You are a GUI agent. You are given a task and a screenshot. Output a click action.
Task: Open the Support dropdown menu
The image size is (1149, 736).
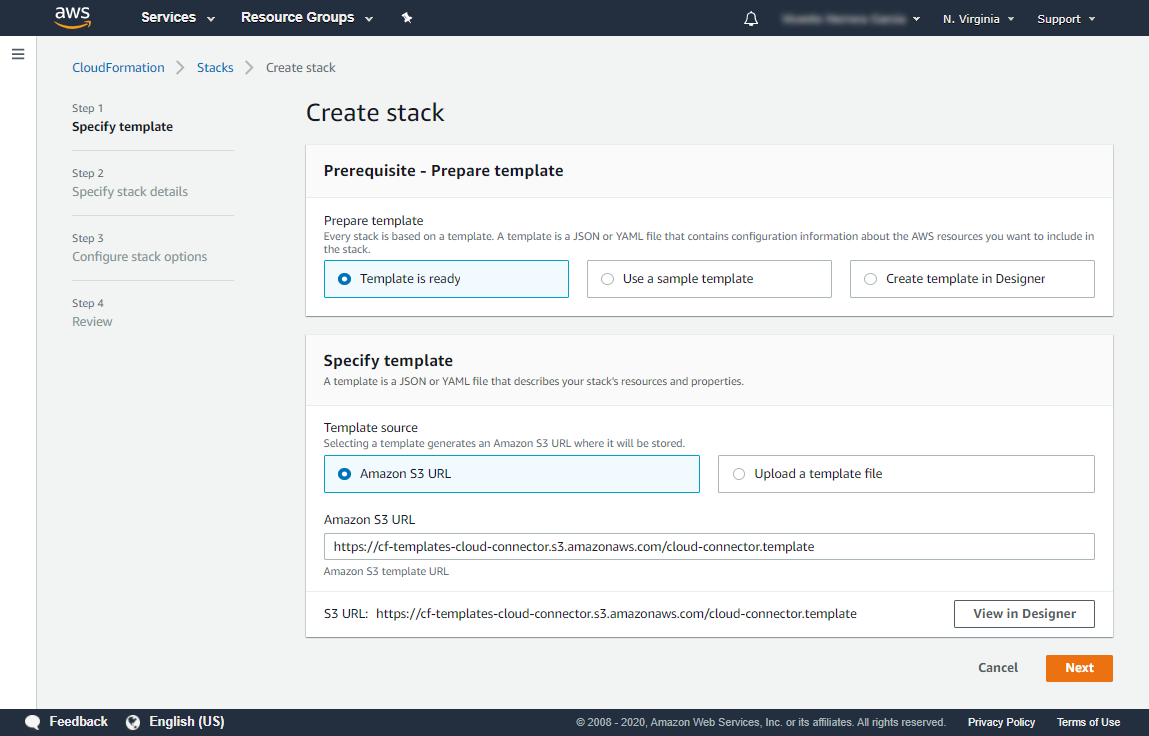(1066, 19)
